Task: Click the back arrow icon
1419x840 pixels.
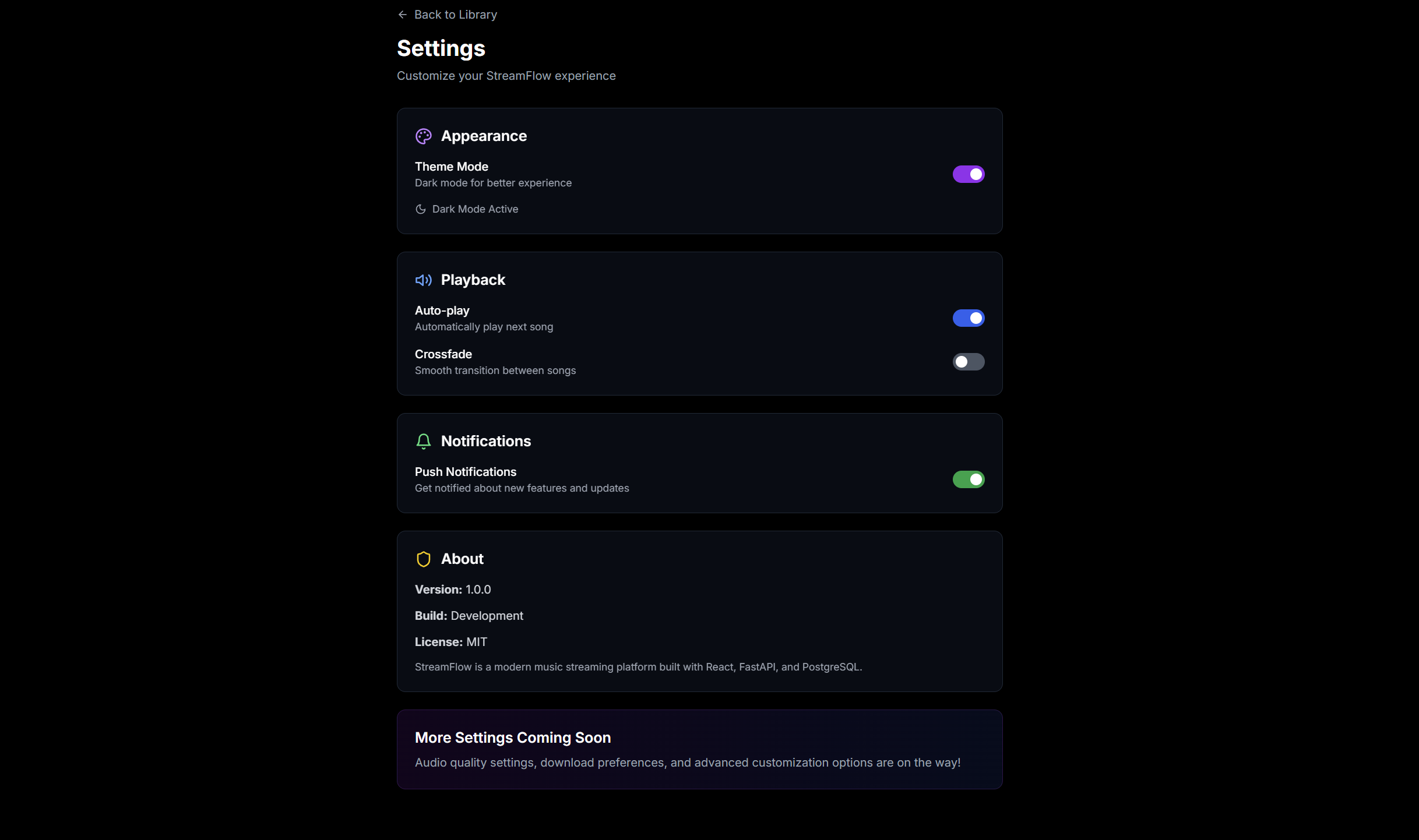Action: 402,15
